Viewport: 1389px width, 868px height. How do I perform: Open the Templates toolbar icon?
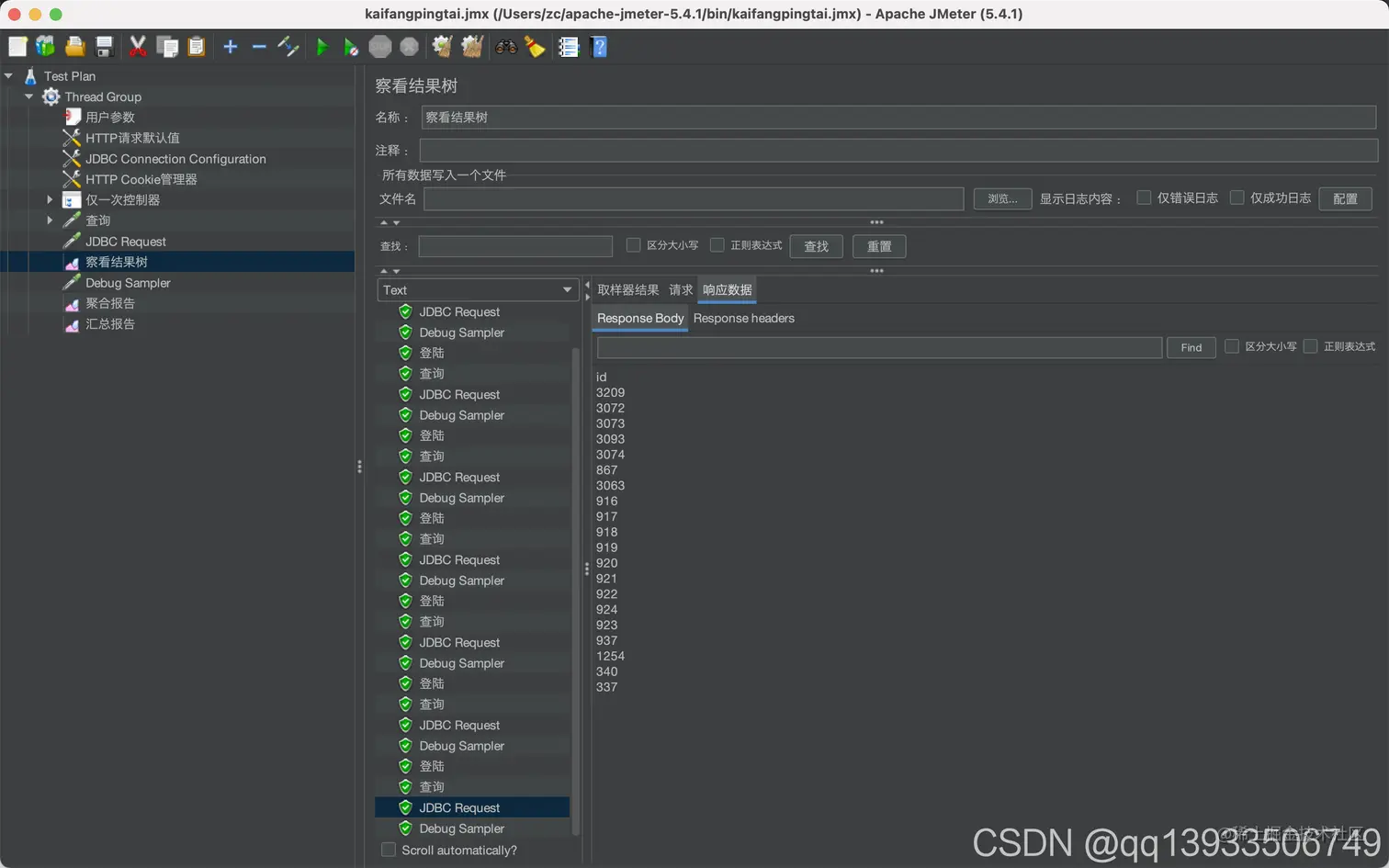(x=45, y=47)
